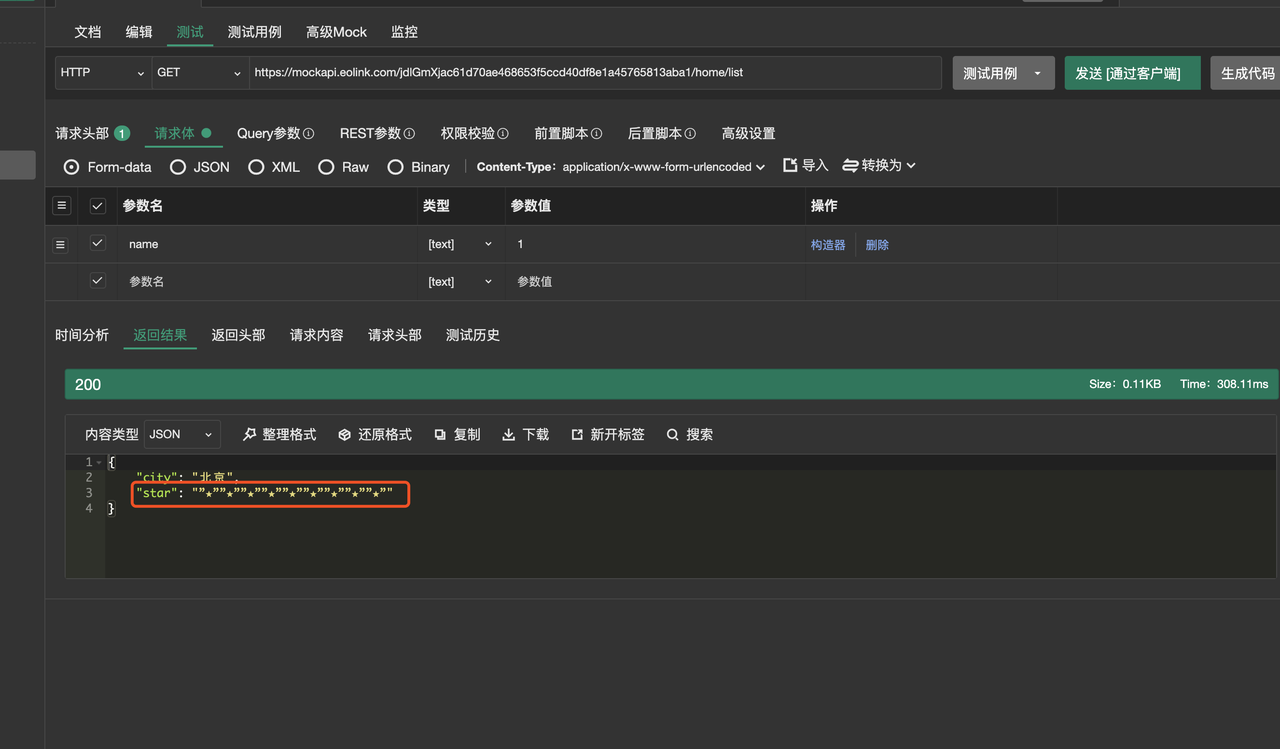1280x749 pixels.
Task: Open the GET method dropdown
Action: [200, 73]
